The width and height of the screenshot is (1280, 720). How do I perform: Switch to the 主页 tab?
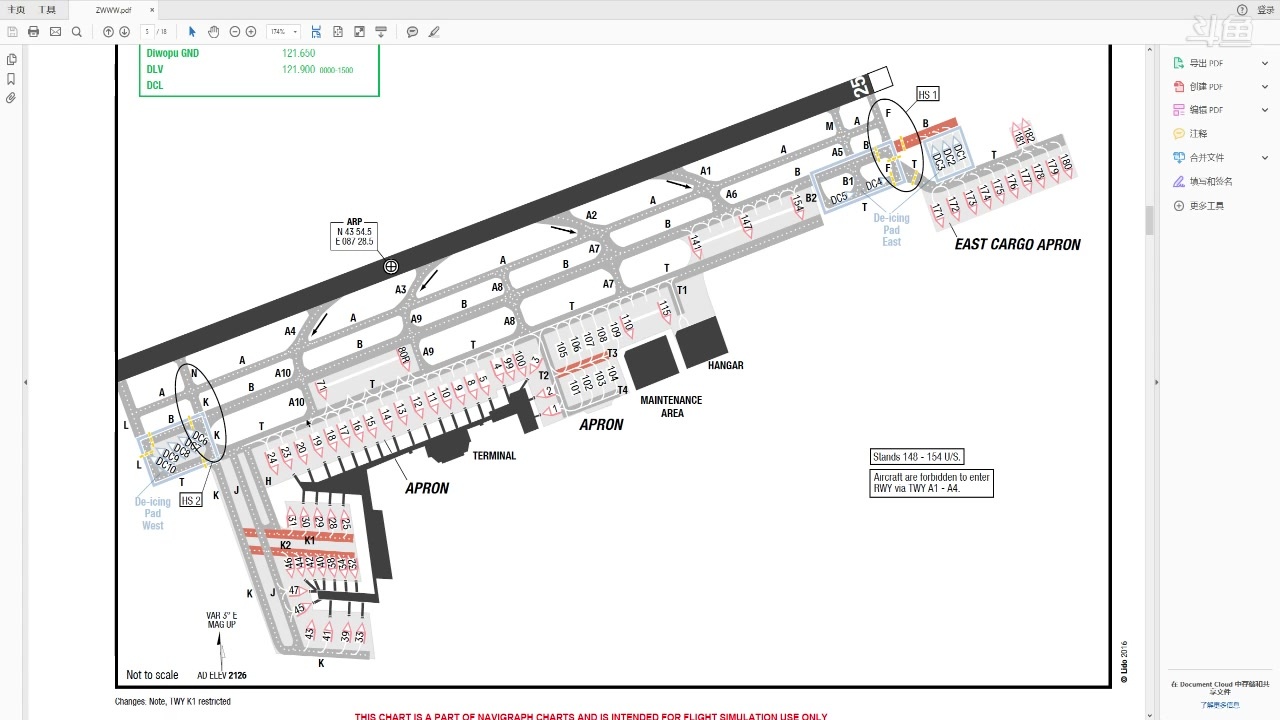tap(16, 9)
